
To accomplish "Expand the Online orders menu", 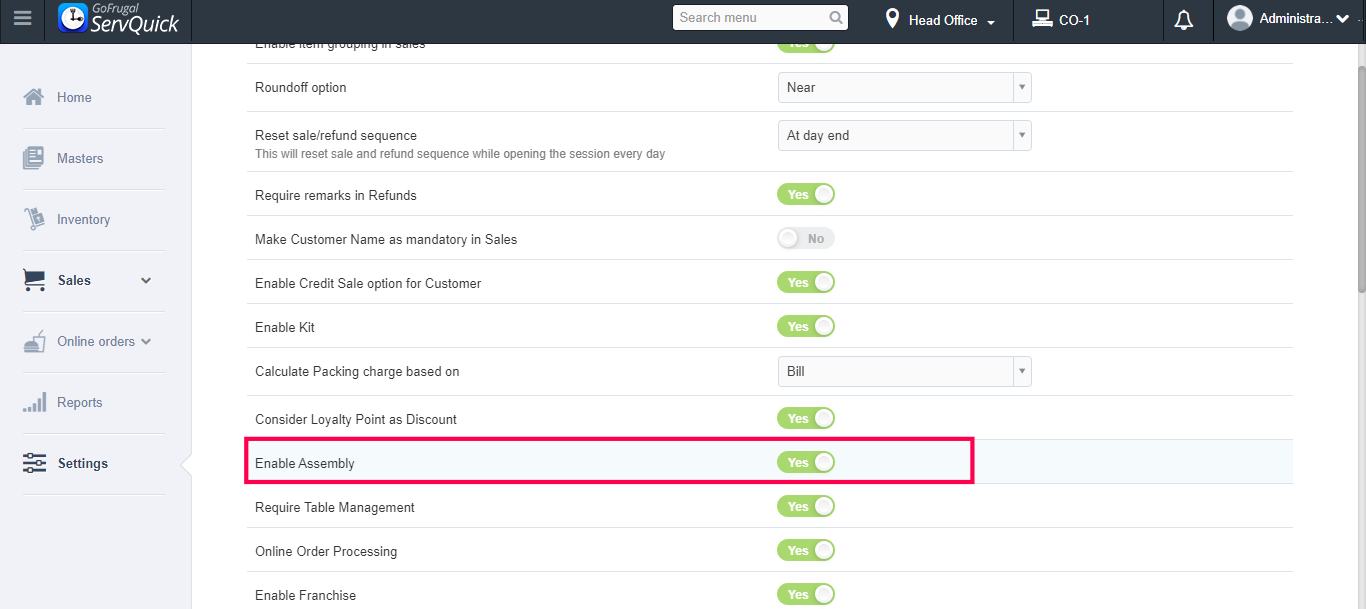I will [146, 342].
